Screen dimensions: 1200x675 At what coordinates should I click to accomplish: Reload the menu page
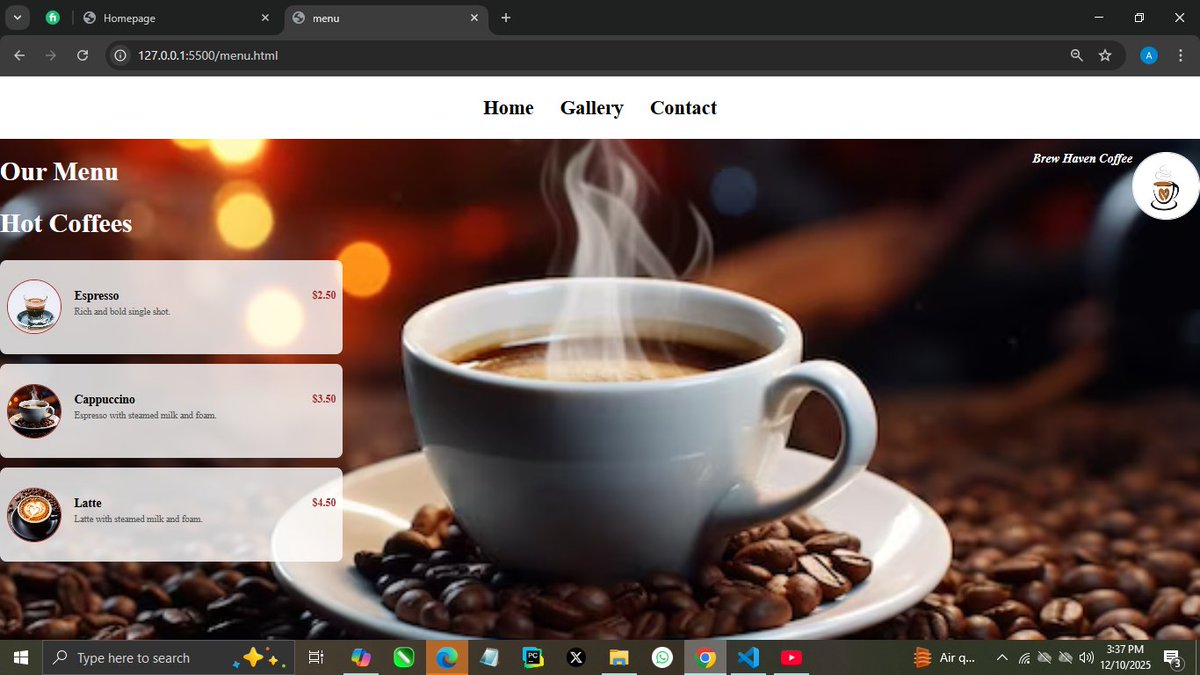83,56
